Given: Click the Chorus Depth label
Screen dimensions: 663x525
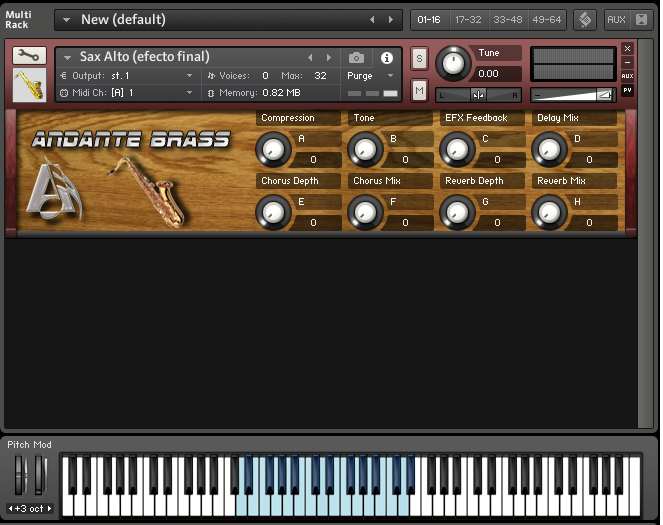Looking at the screenshot, I should coord(290,181).
